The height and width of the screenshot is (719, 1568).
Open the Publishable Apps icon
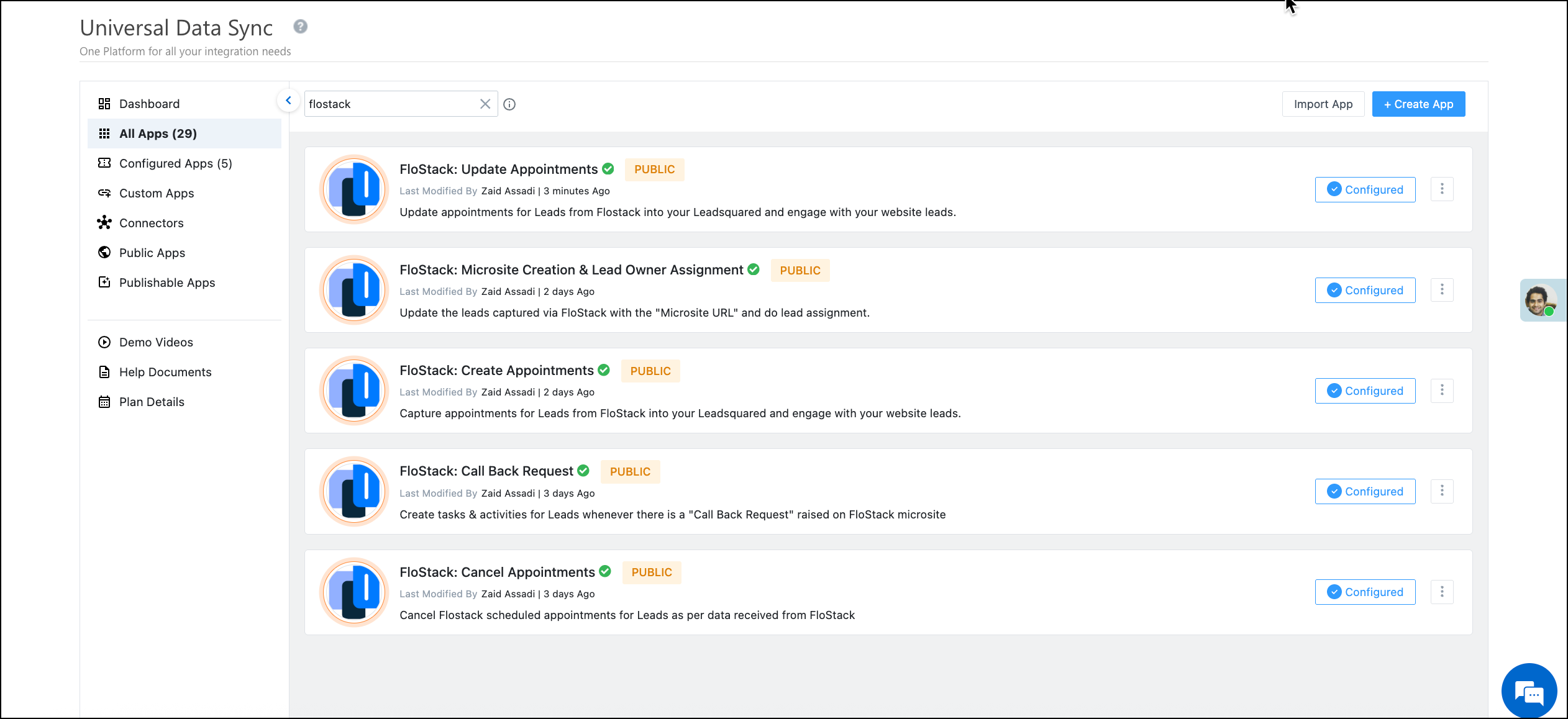104,282
